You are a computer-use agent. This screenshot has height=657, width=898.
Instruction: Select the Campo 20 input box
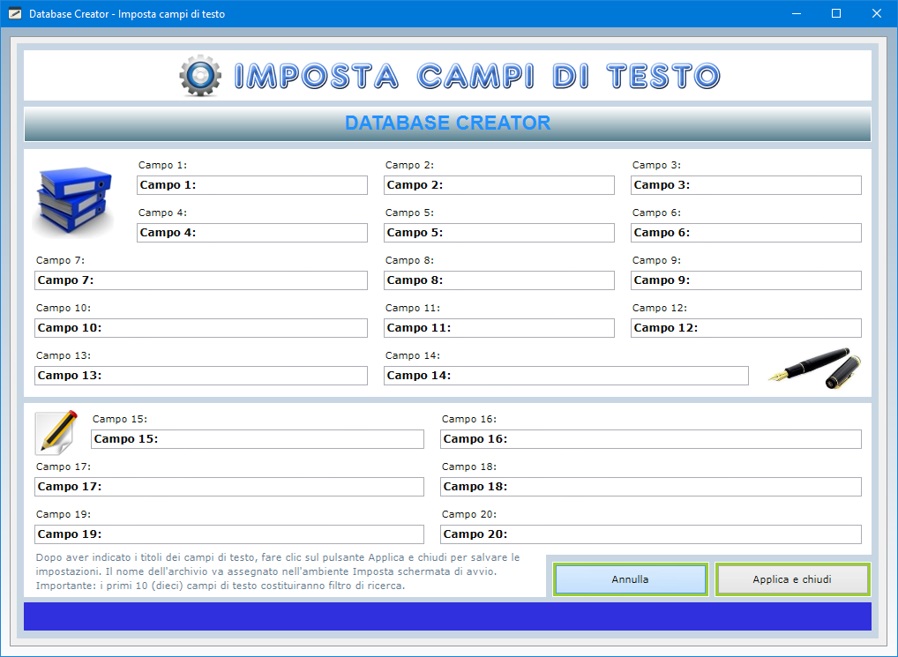[651, 534]
